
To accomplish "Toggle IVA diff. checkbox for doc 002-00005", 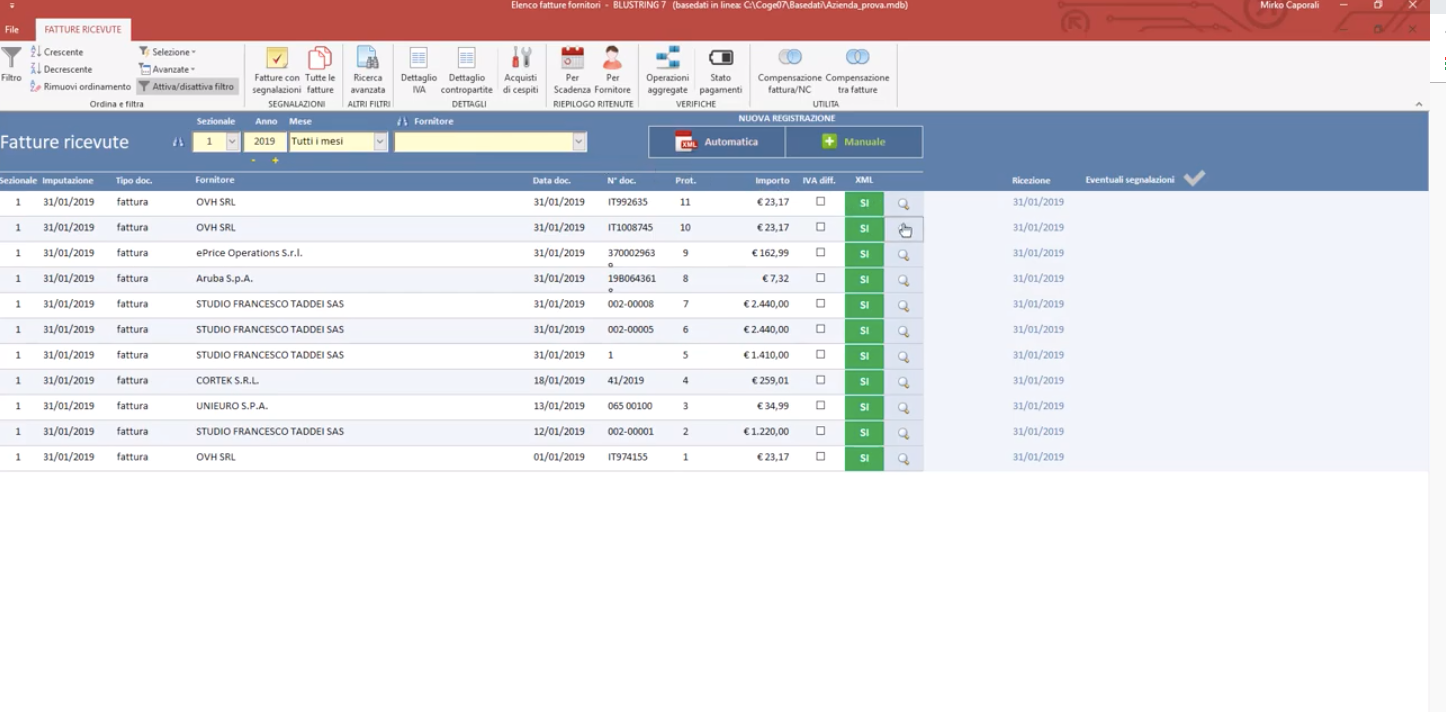I will click(x=821, y=329).
